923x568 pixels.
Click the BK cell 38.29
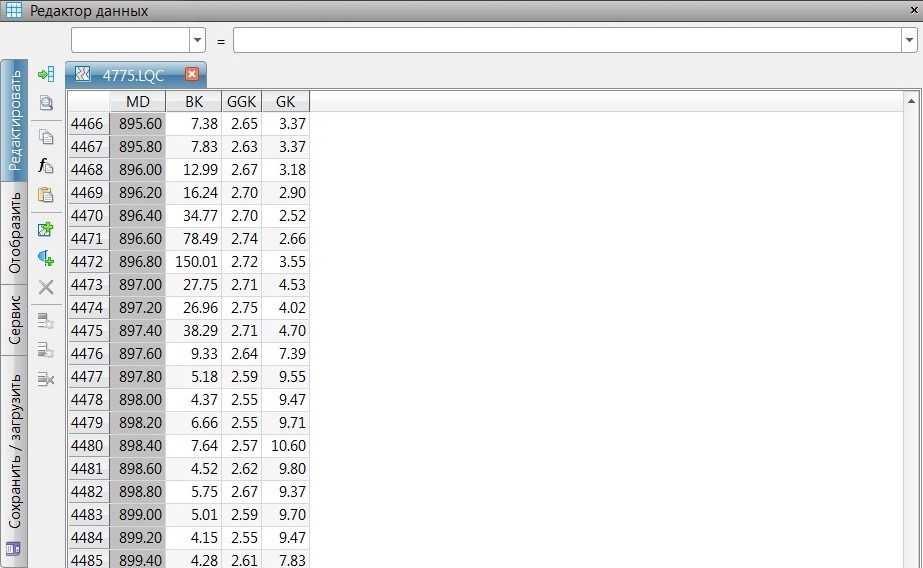[x=194, y=331]
